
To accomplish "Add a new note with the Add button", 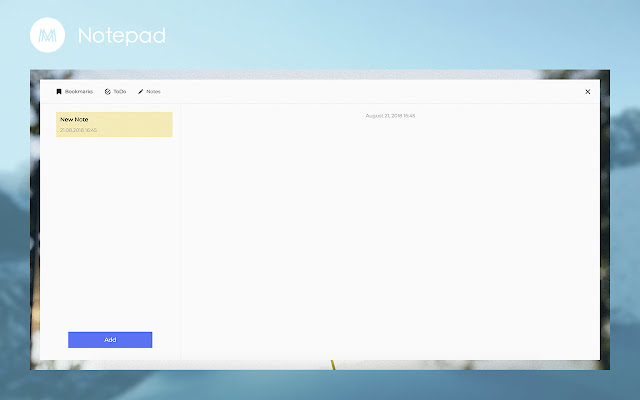I will [110, 340].
